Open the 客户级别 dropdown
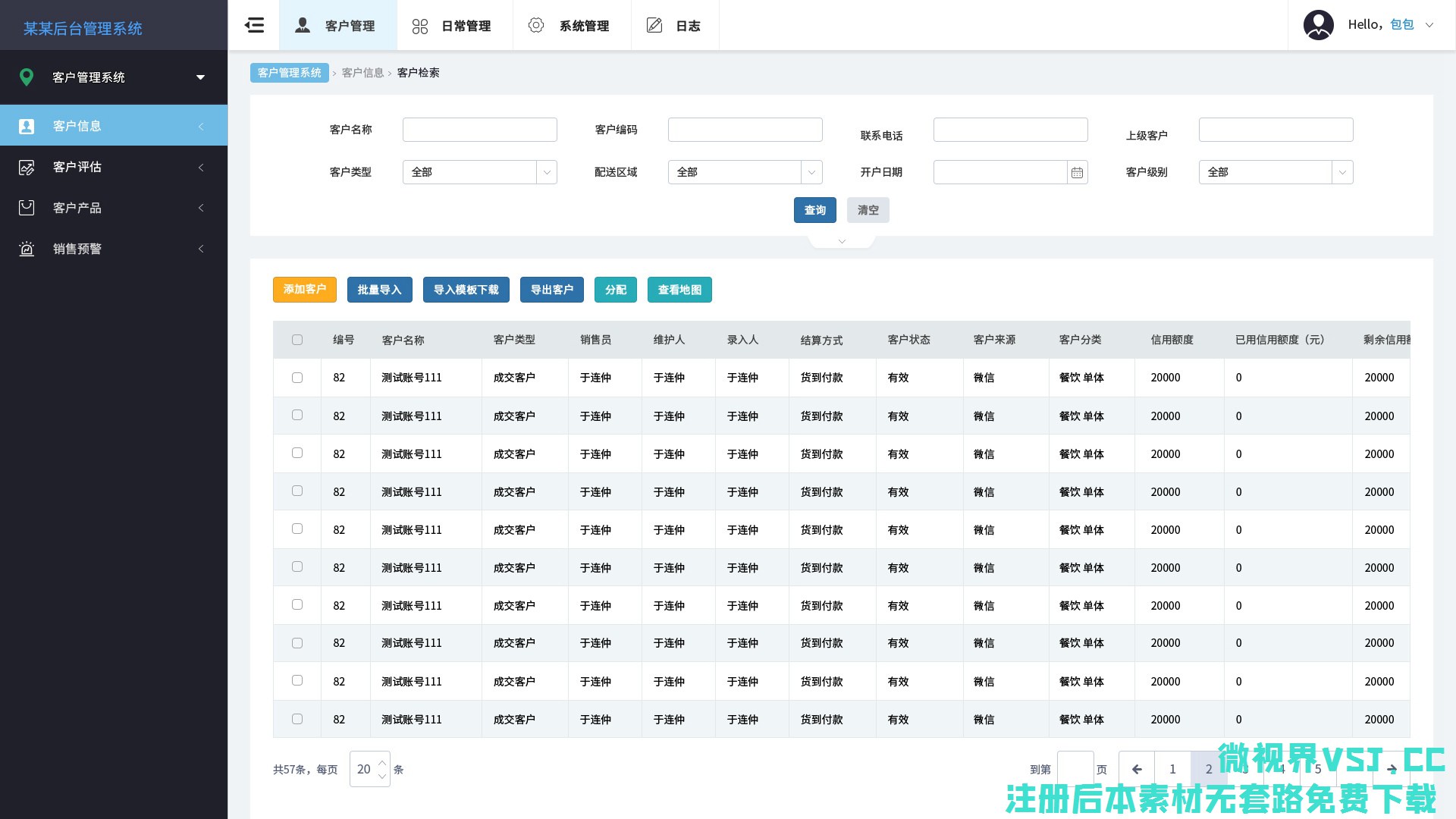 tap(1276, 172)
